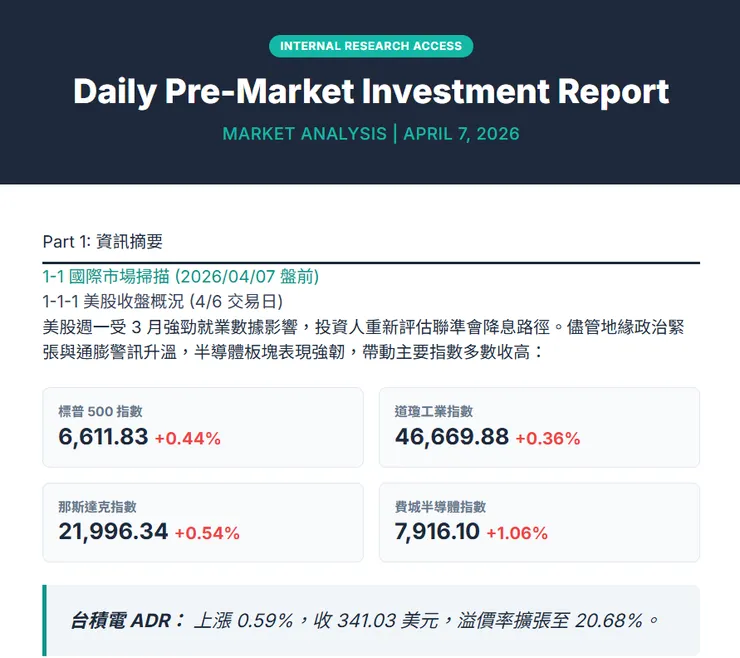Select the 那斯達克指數 card label
The image size is (740, 658).
(98, 507)
